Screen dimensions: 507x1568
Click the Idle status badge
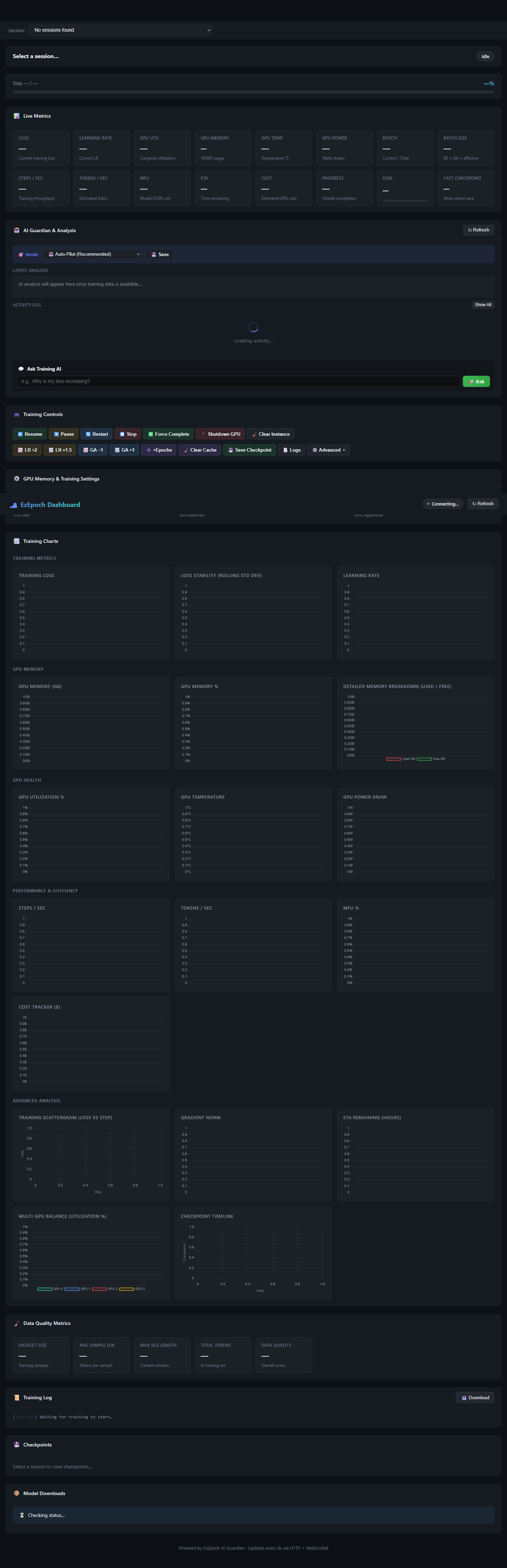point(485,56)
